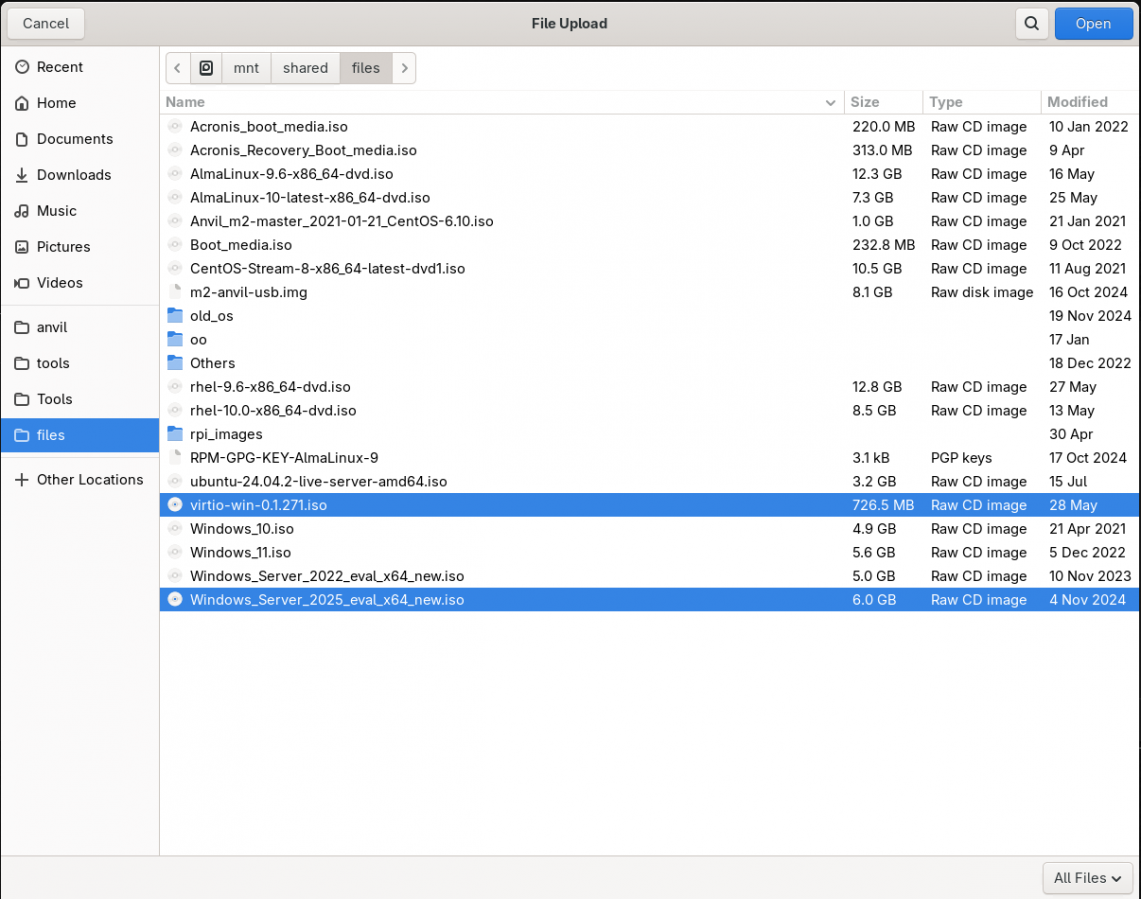Open Other Locations in the sidebar
This screenshot has width=1141, height=899.
pyautogui.click(x=90, y=480)
